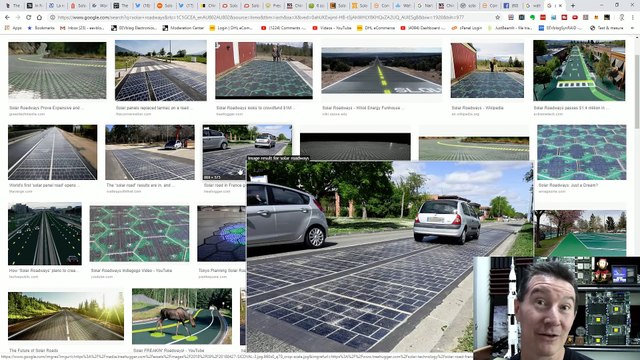This screenshot has height=360, width=640.
Task: Open thumbnail captioned Solar Roadways Prove Expensive
Action: [x=57, y=70]
